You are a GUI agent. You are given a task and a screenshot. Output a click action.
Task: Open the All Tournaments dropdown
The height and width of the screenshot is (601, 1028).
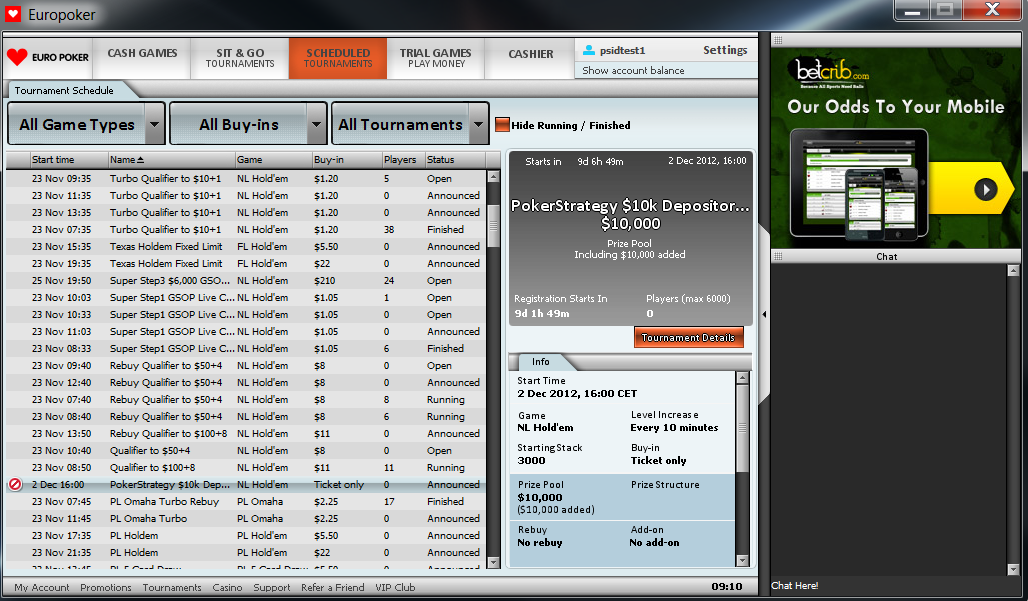click(410, 124)
